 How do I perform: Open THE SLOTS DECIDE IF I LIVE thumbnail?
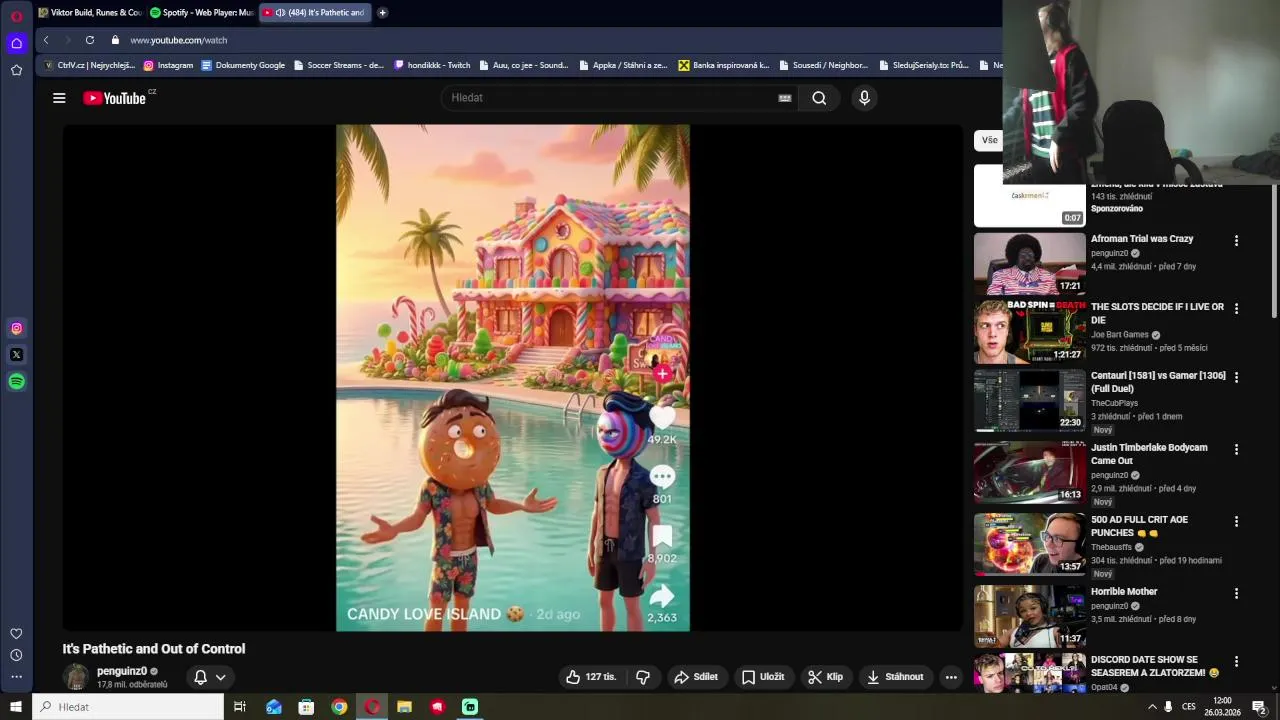[1029, 332]
